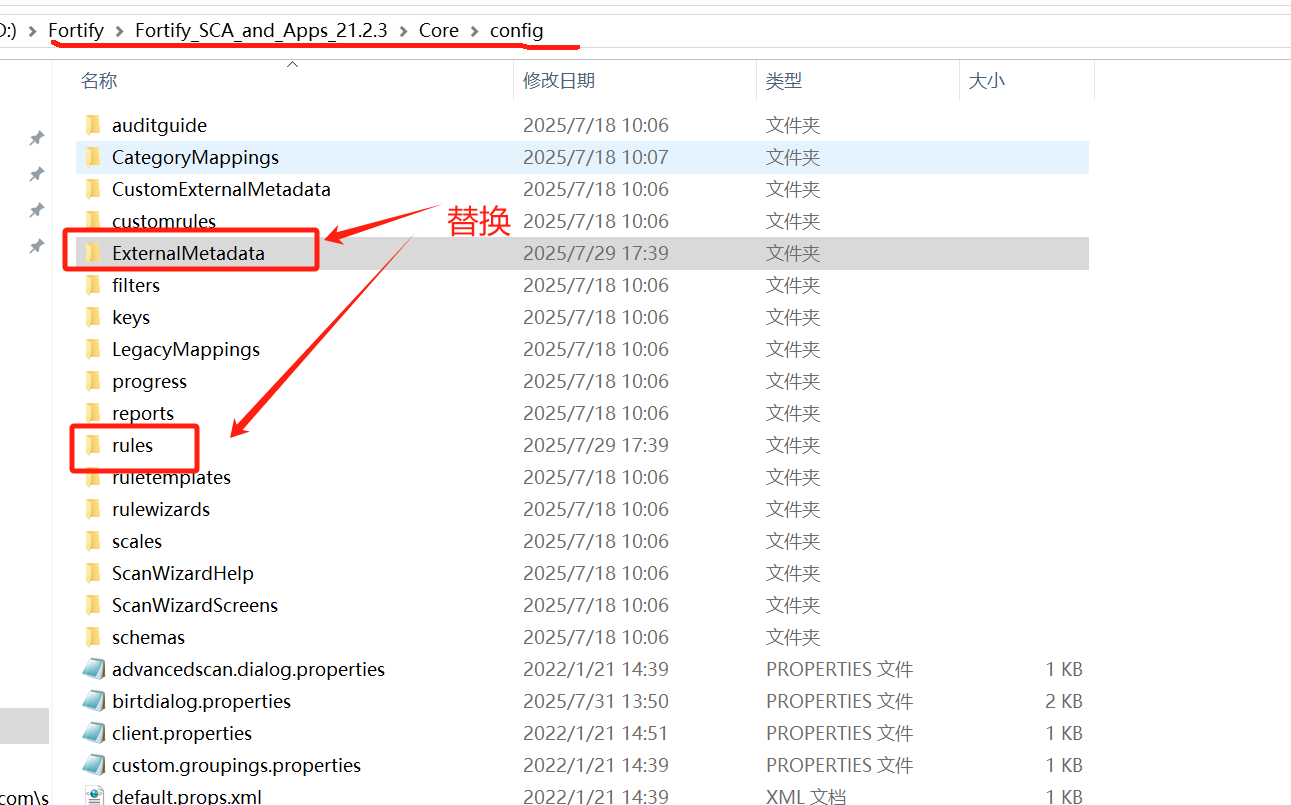The height and width of the screenshot is (805, 1291).
Task: Click the LegacyMappings folder icon
Action: click(93, 349)
